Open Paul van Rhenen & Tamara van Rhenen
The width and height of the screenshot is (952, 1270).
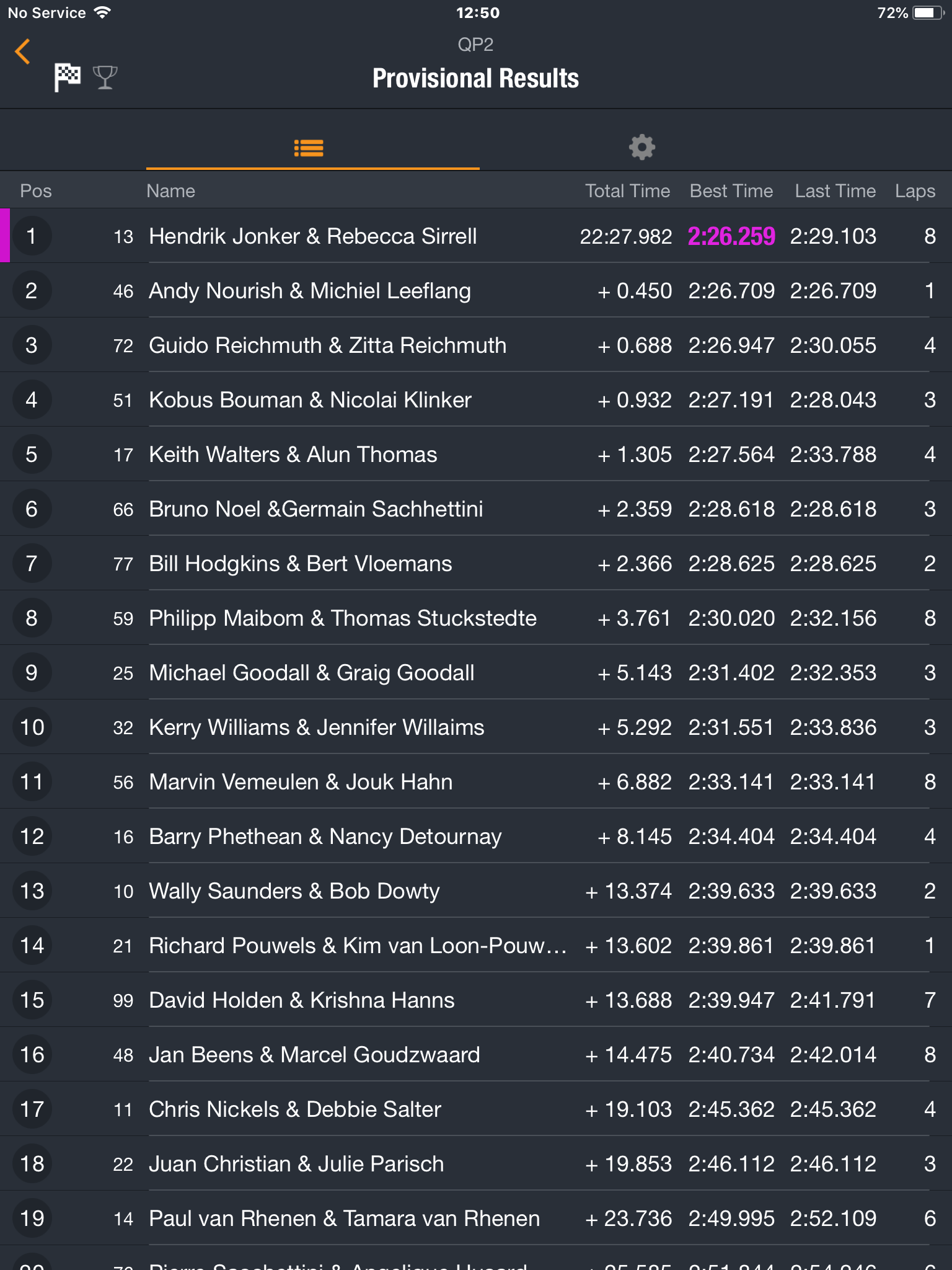click(476, 1218)
